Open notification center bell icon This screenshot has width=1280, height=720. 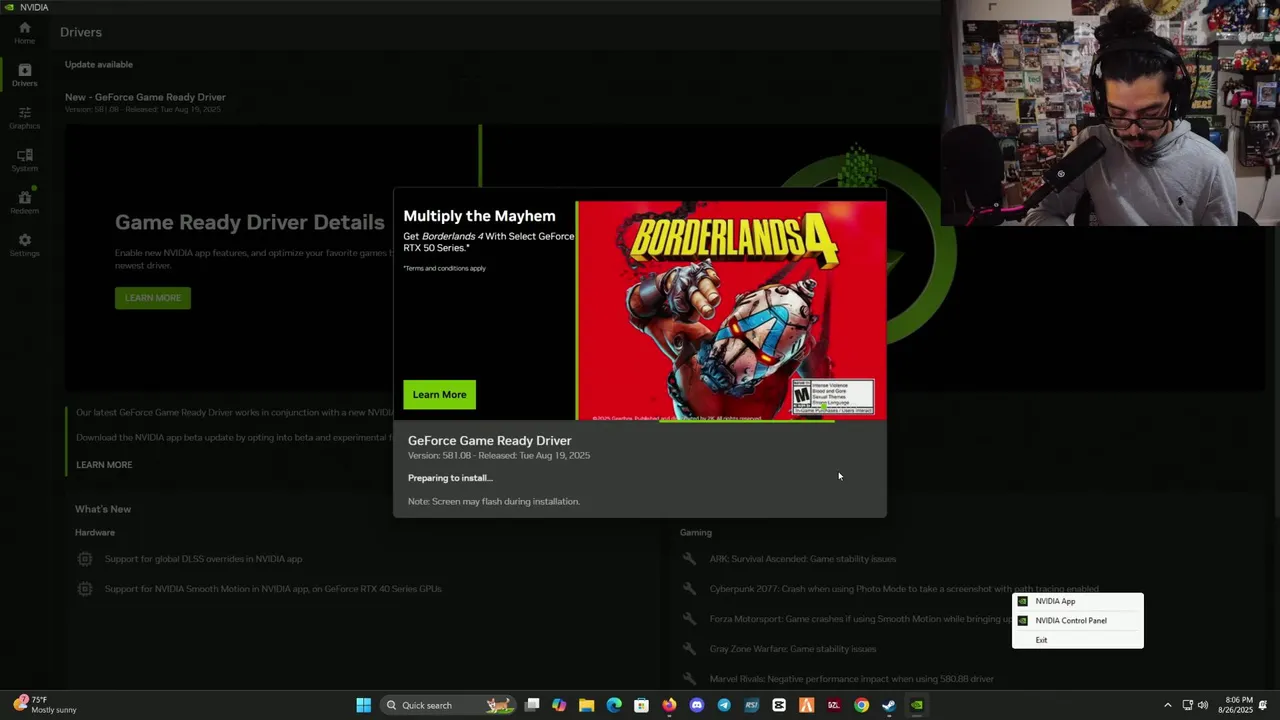coord(1263,705)
